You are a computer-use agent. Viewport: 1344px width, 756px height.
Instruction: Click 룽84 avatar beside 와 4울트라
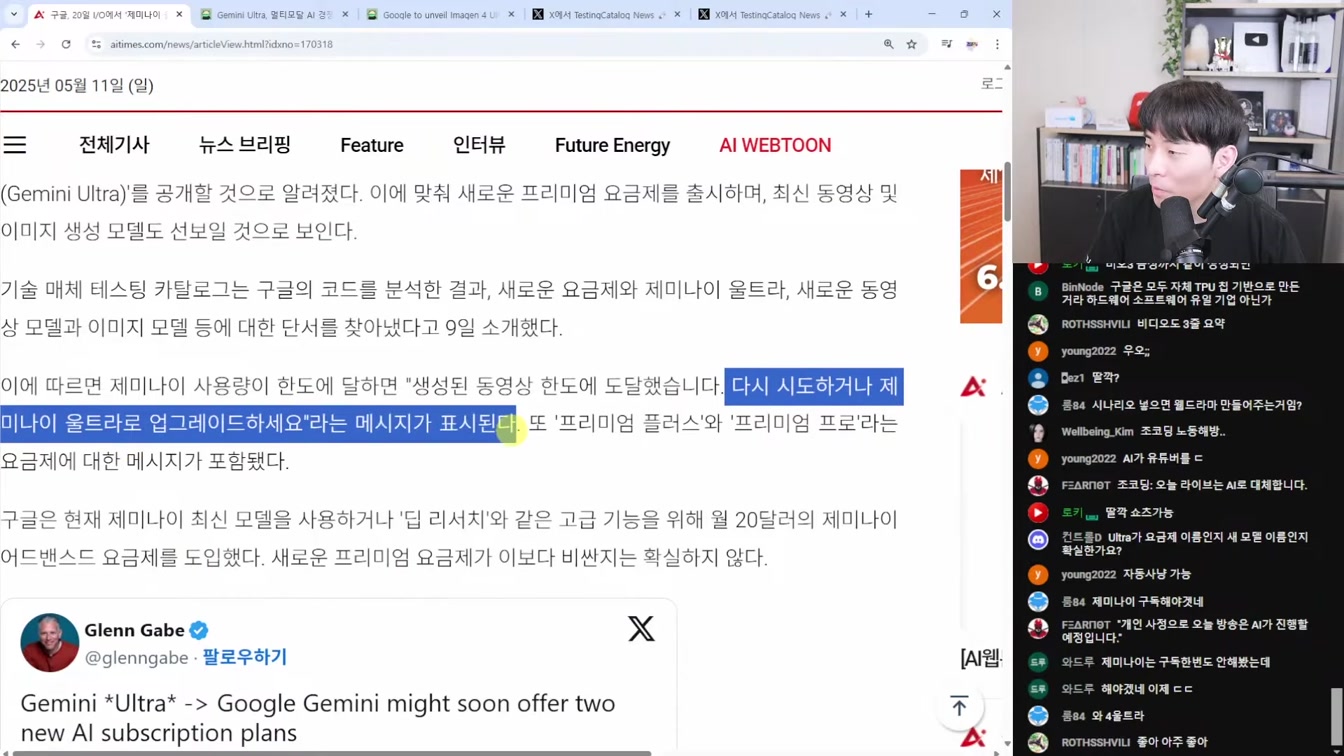[1038, 716]
